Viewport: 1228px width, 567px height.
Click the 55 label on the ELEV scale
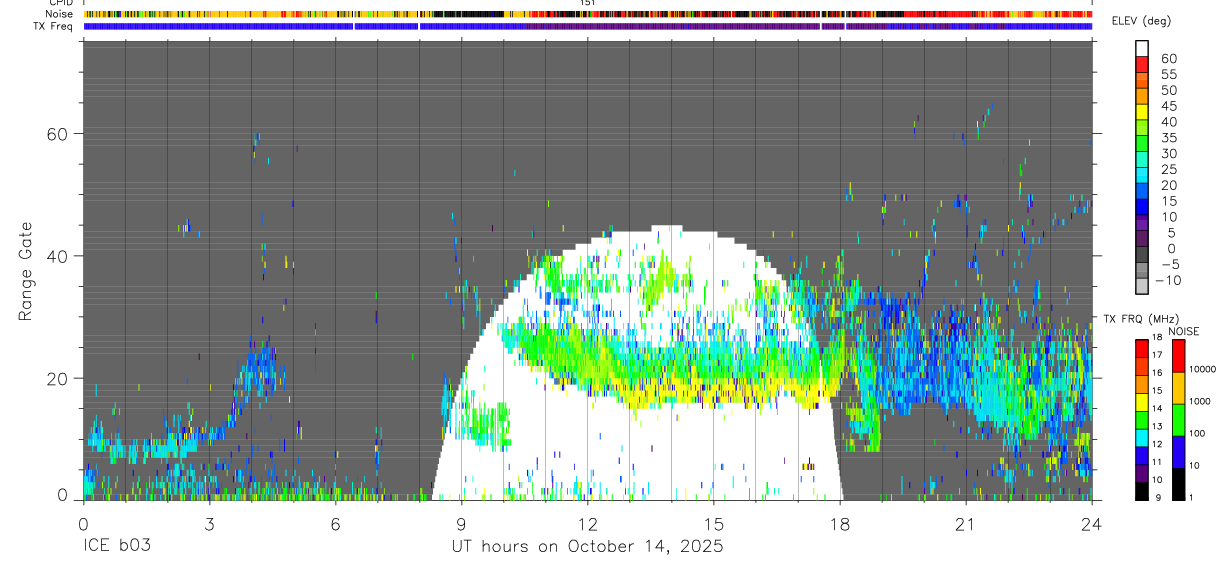[1168, 74]
